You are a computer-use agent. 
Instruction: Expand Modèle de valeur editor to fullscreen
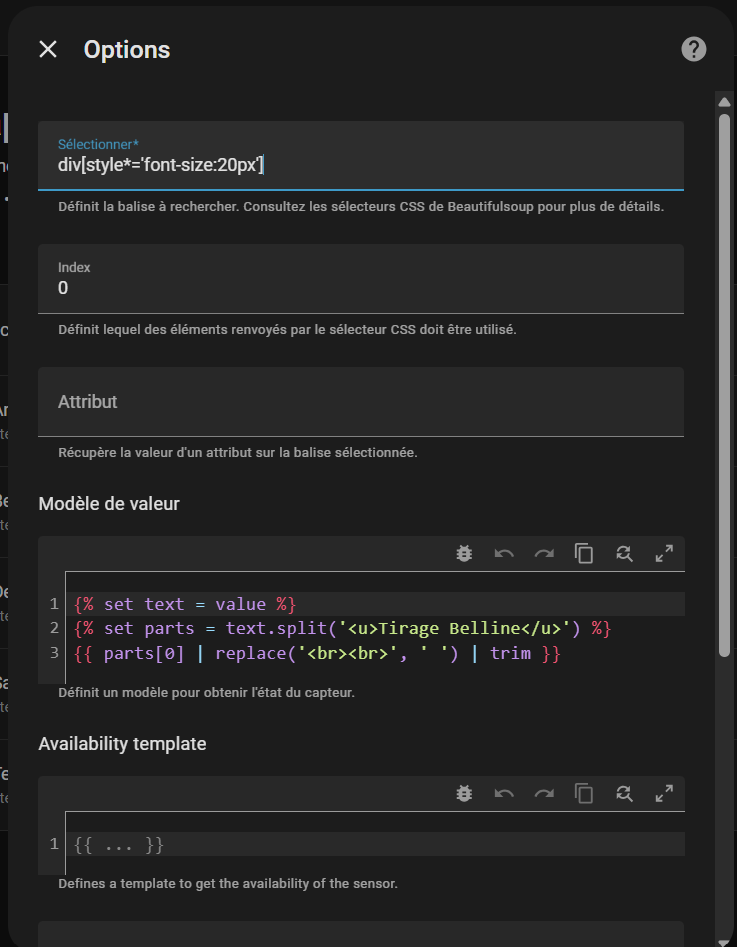click(x=664, y=553)
